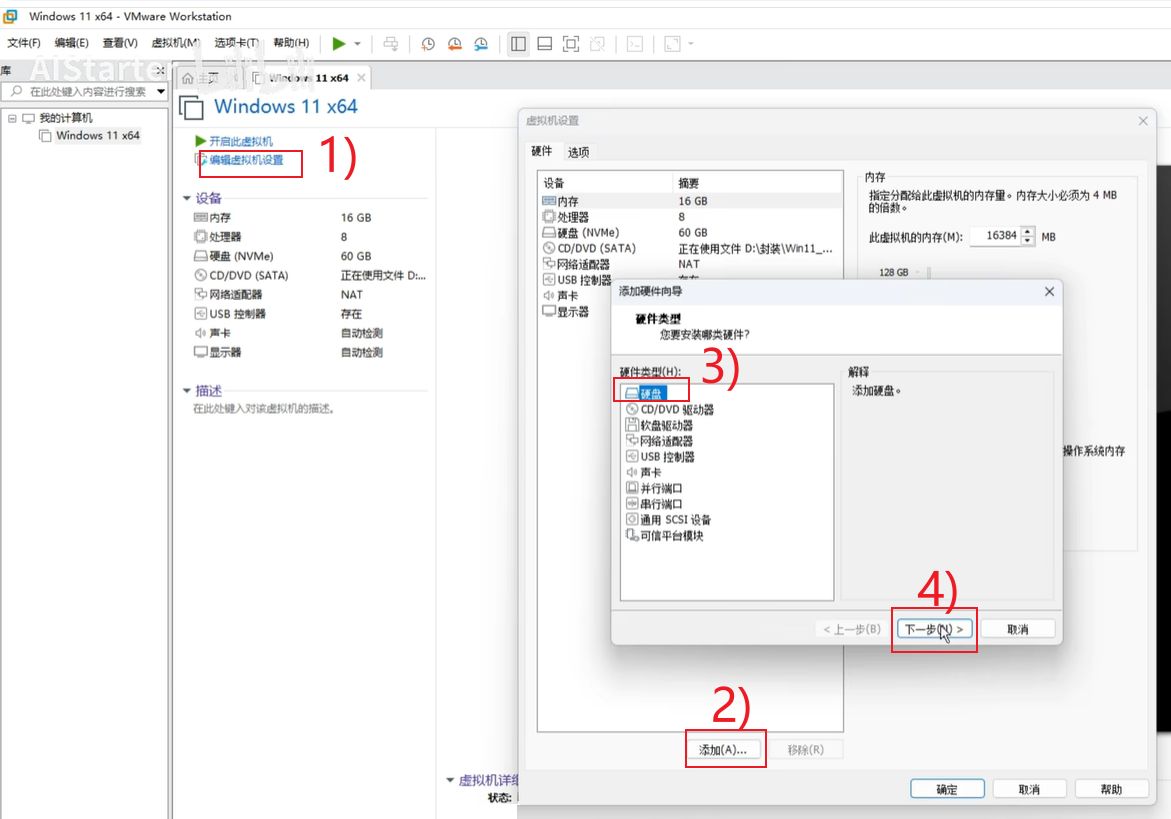Click the take snapshot clock icon
Viewport: 1171px width, 819px height.
[428, 44]
